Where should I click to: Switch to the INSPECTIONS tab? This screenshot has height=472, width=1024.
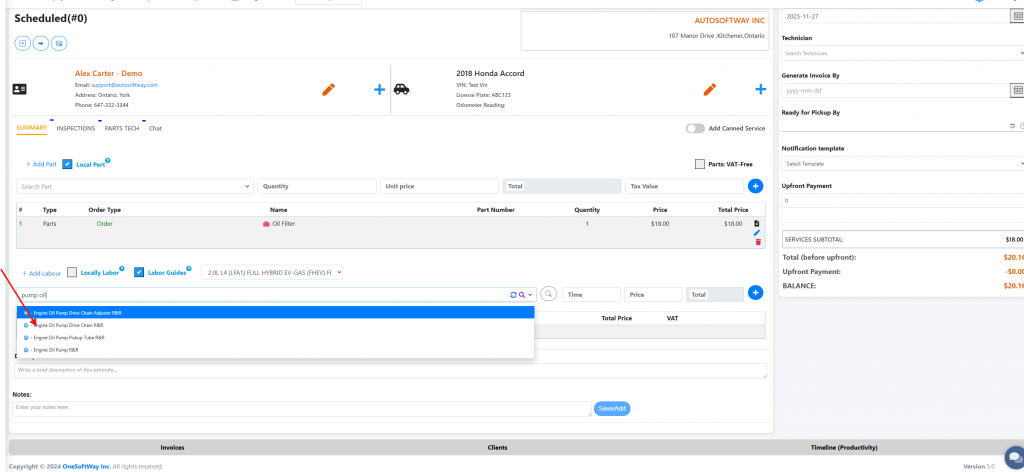tap(76, 128)
